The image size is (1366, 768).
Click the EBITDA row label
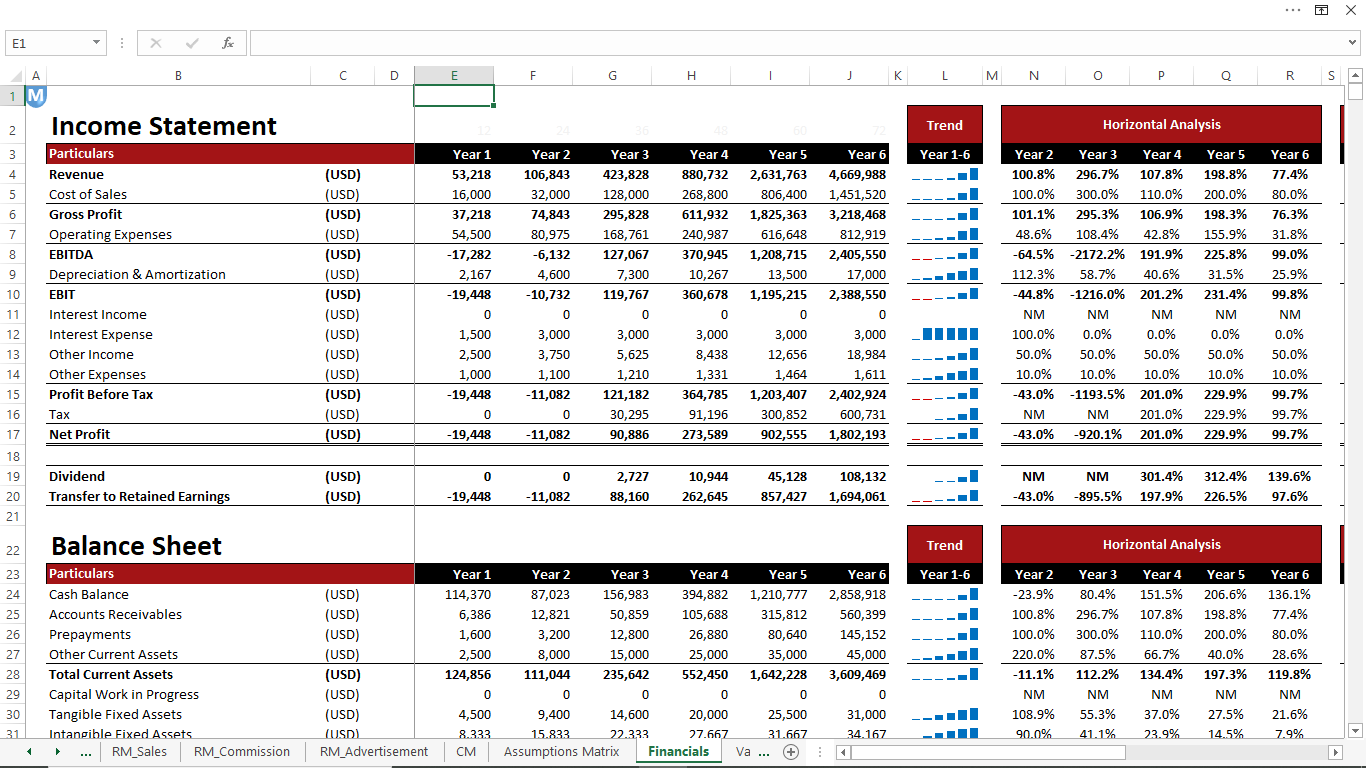coord(71,255)
